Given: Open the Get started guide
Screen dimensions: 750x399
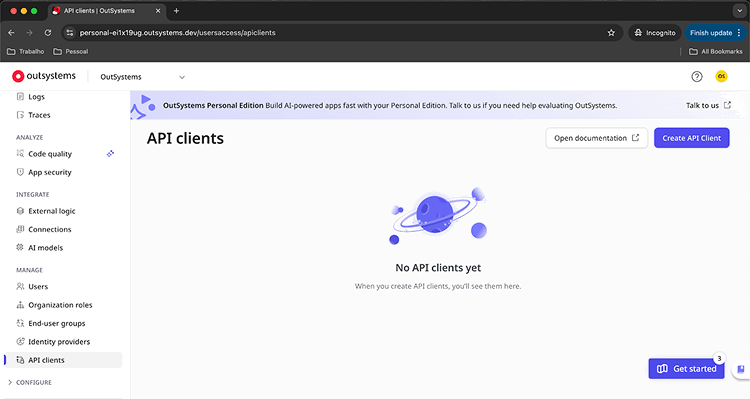Looking at the screenshot, I should click(x=686, y=369).
